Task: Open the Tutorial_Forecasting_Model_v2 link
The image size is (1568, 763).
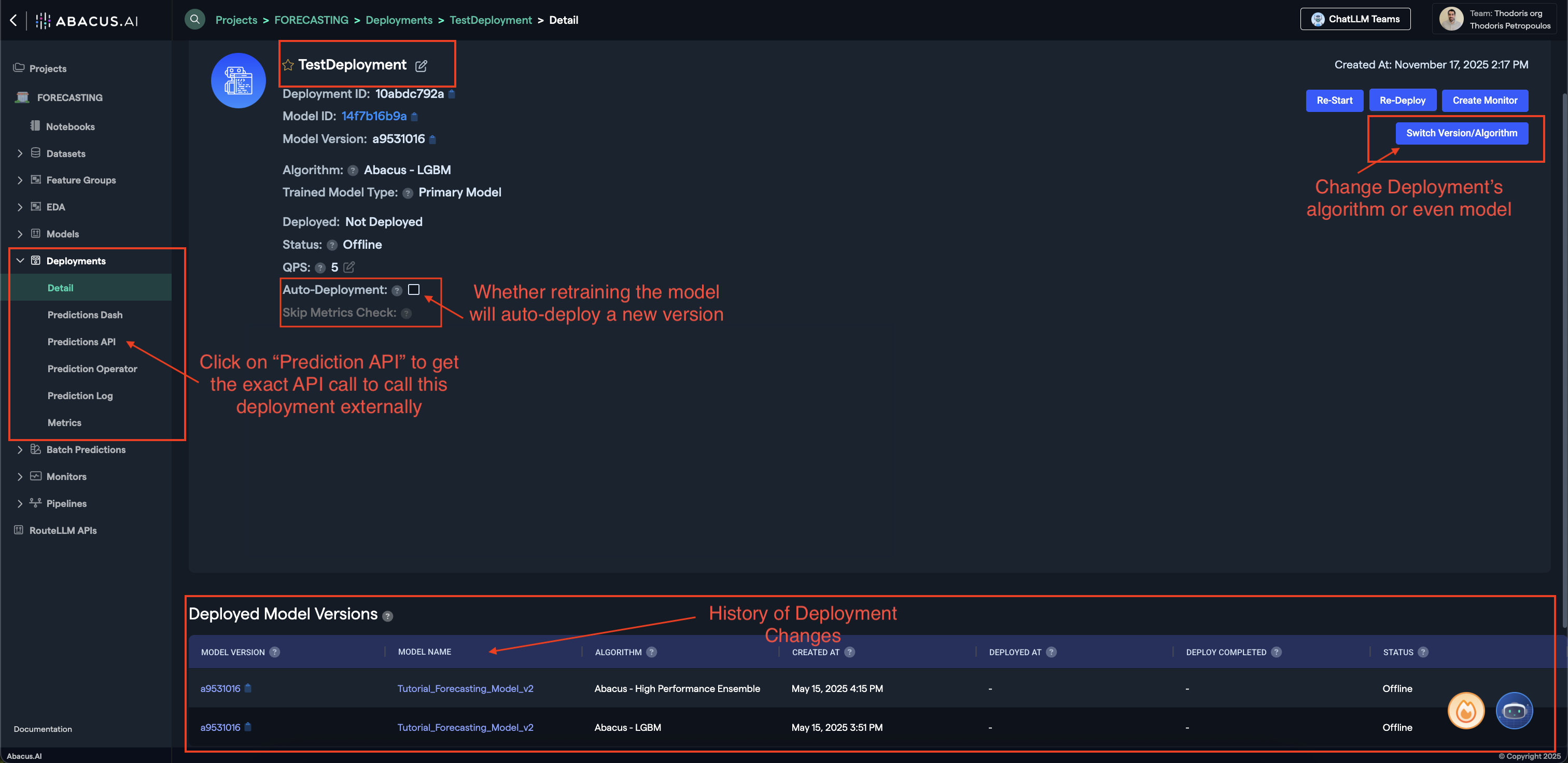Action: [465, 688]
